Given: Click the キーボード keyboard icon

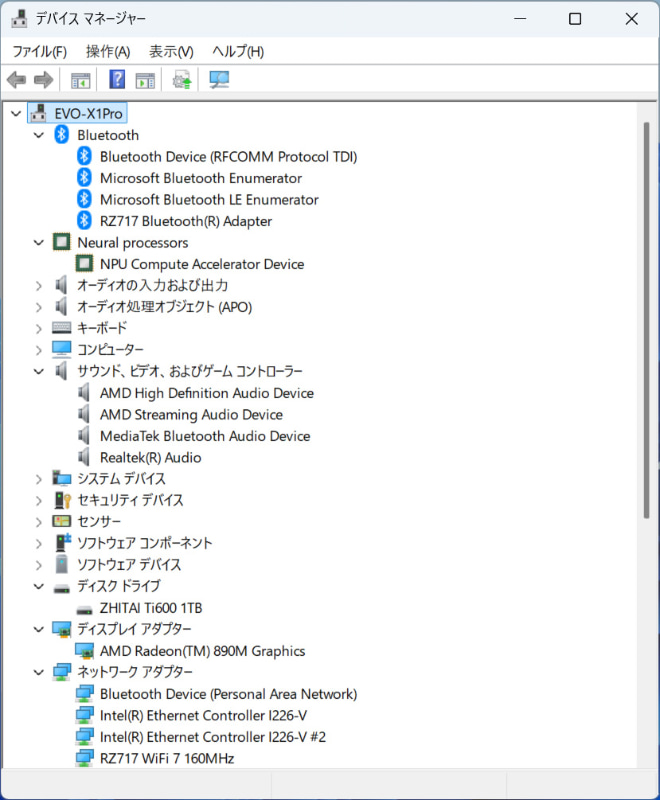Looking at the screenshot, I should click(x=62, y=328).
